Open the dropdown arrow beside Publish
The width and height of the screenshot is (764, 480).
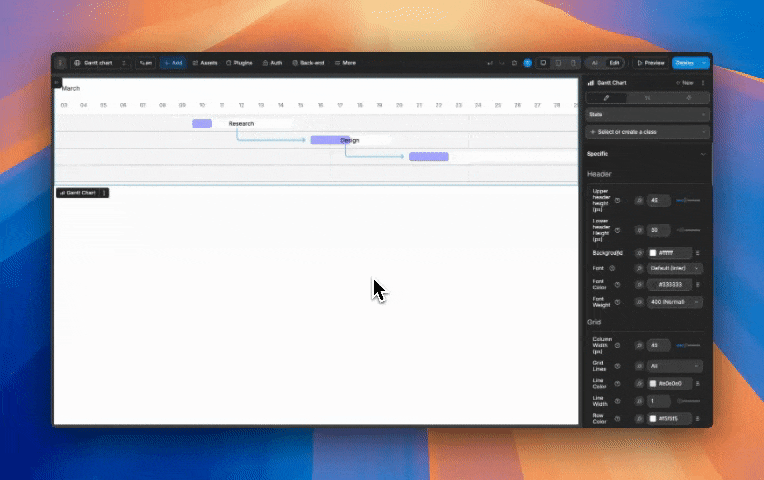click(x=704, y=63)
